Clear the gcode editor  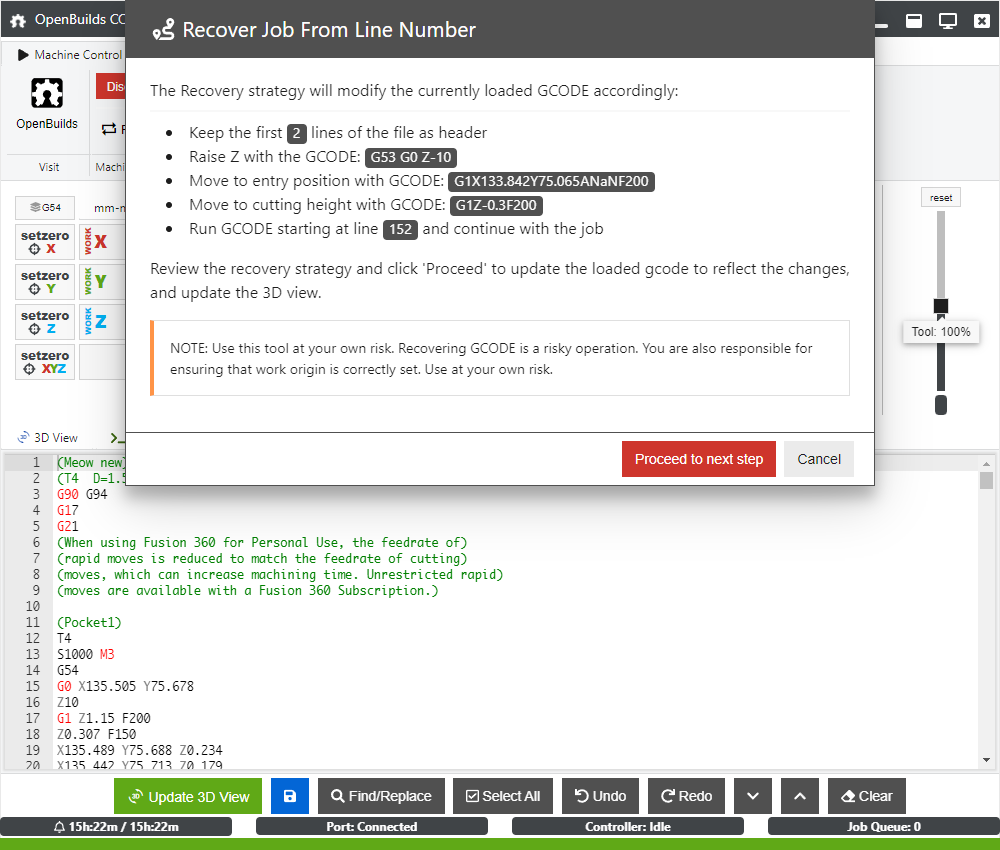tap(867, 796)
